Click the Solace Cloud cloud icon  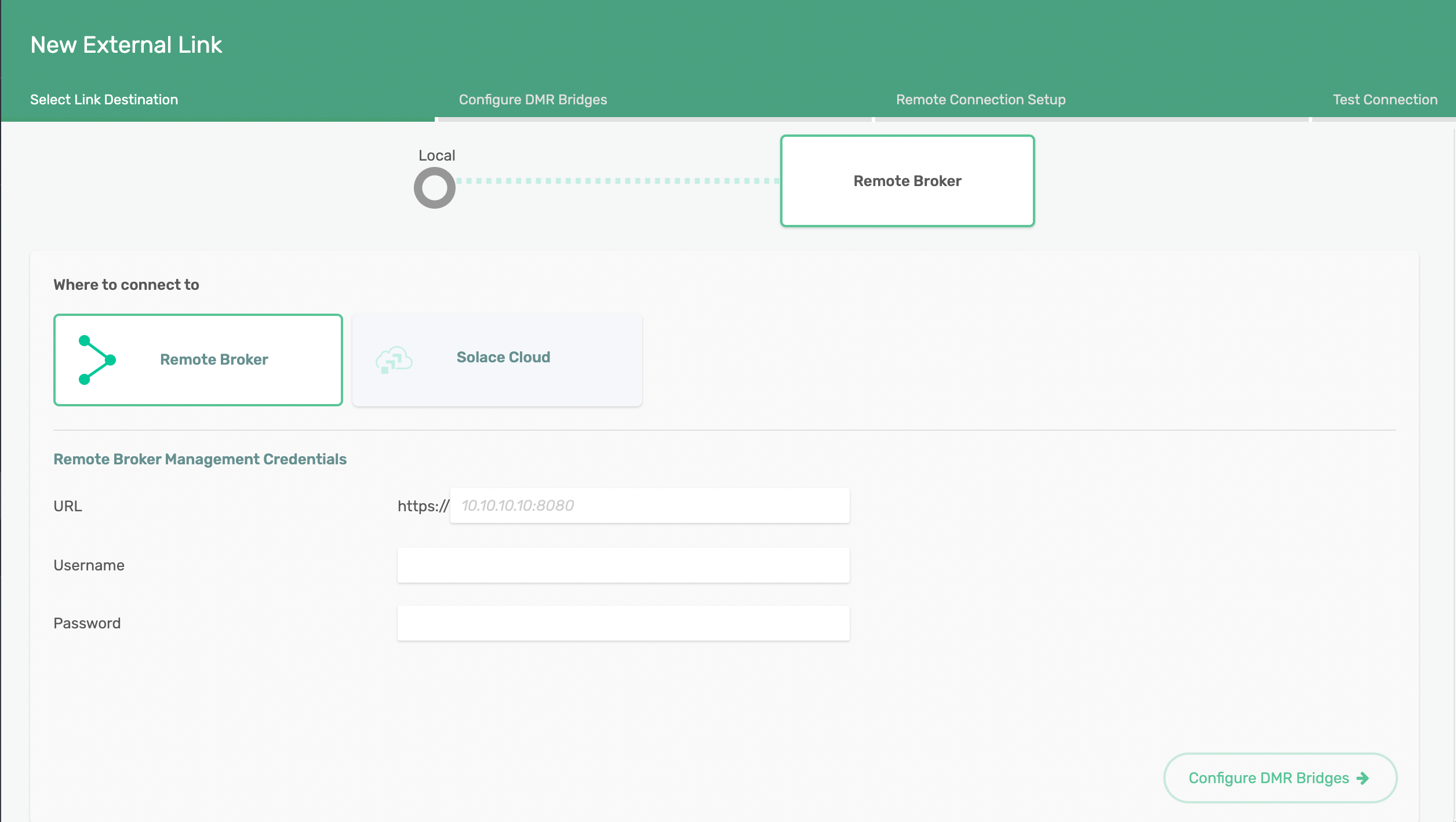pos(394,359)
